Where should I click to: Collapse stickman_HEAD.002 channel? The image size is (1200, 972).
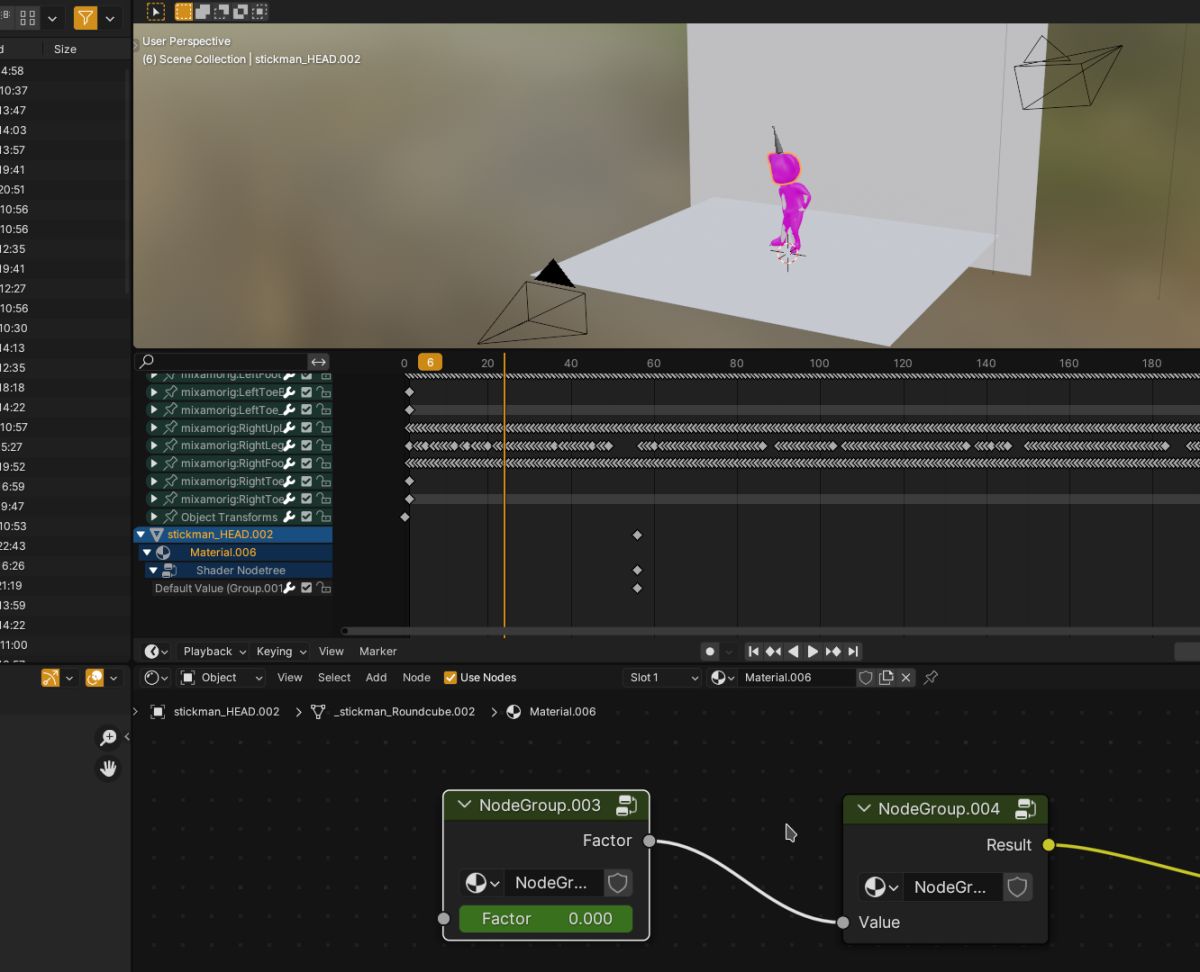coord(141,535)
